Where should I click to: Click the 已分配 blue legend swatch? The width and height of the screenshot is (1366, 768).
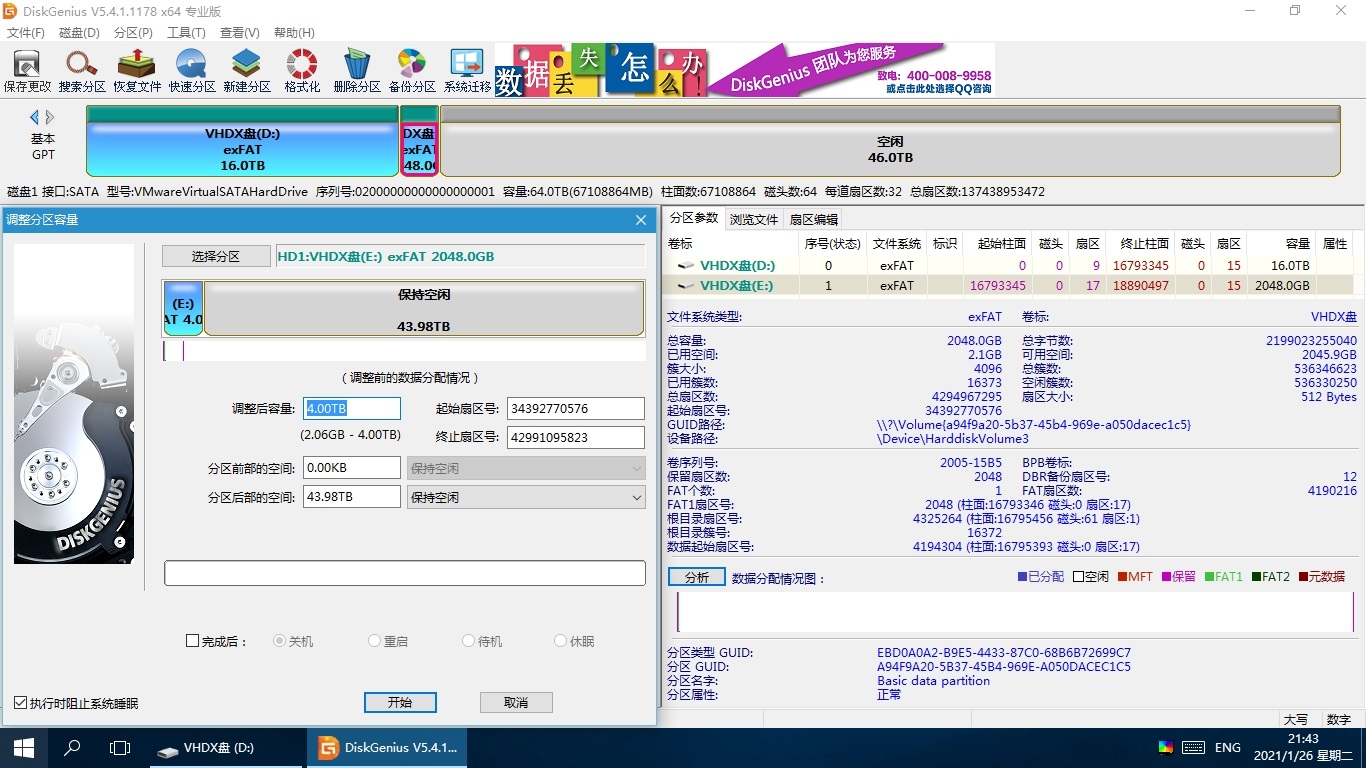pyautogui.click(x=1022, y=577)
